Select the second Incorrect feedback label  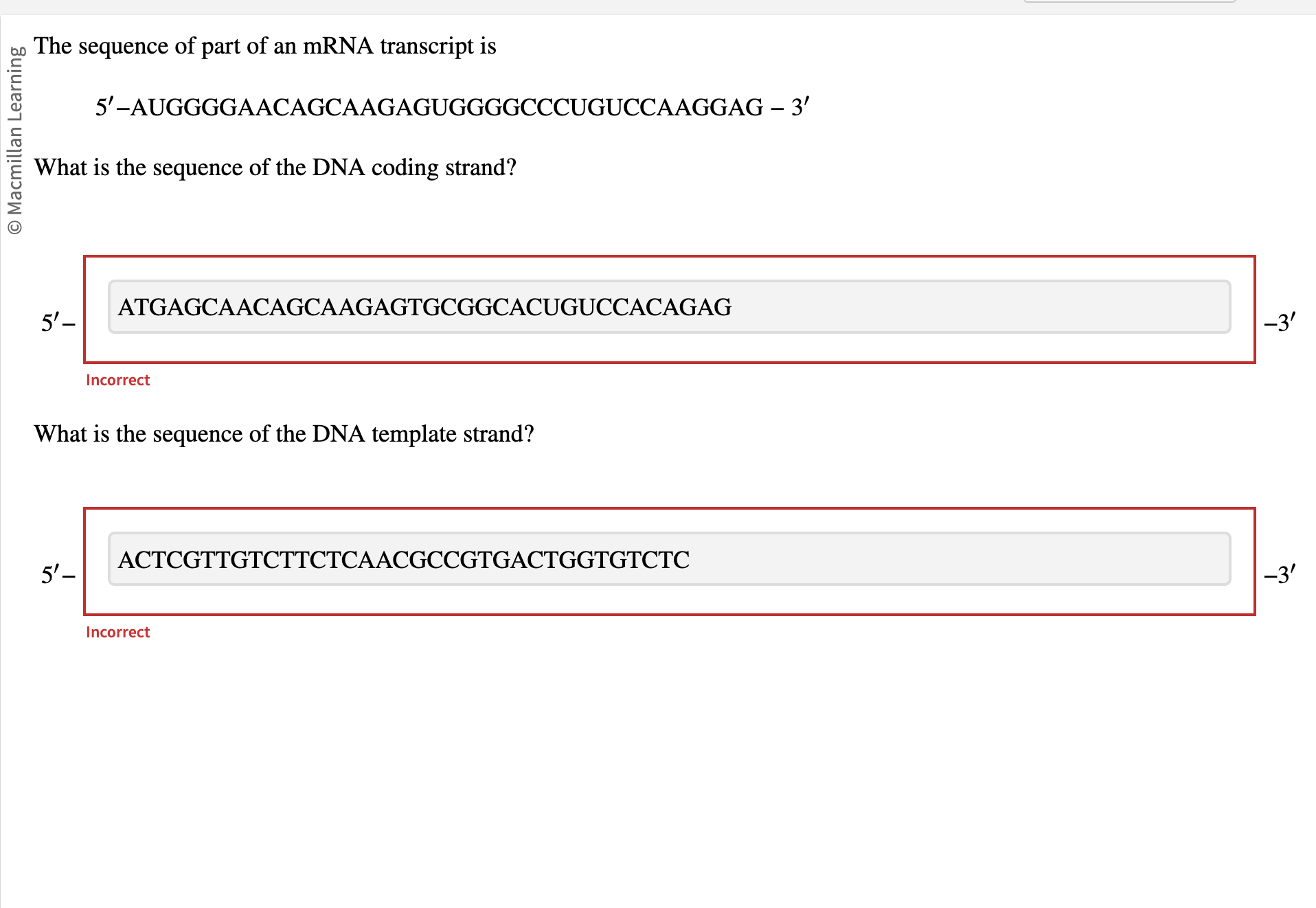click(x=117, y=632)
